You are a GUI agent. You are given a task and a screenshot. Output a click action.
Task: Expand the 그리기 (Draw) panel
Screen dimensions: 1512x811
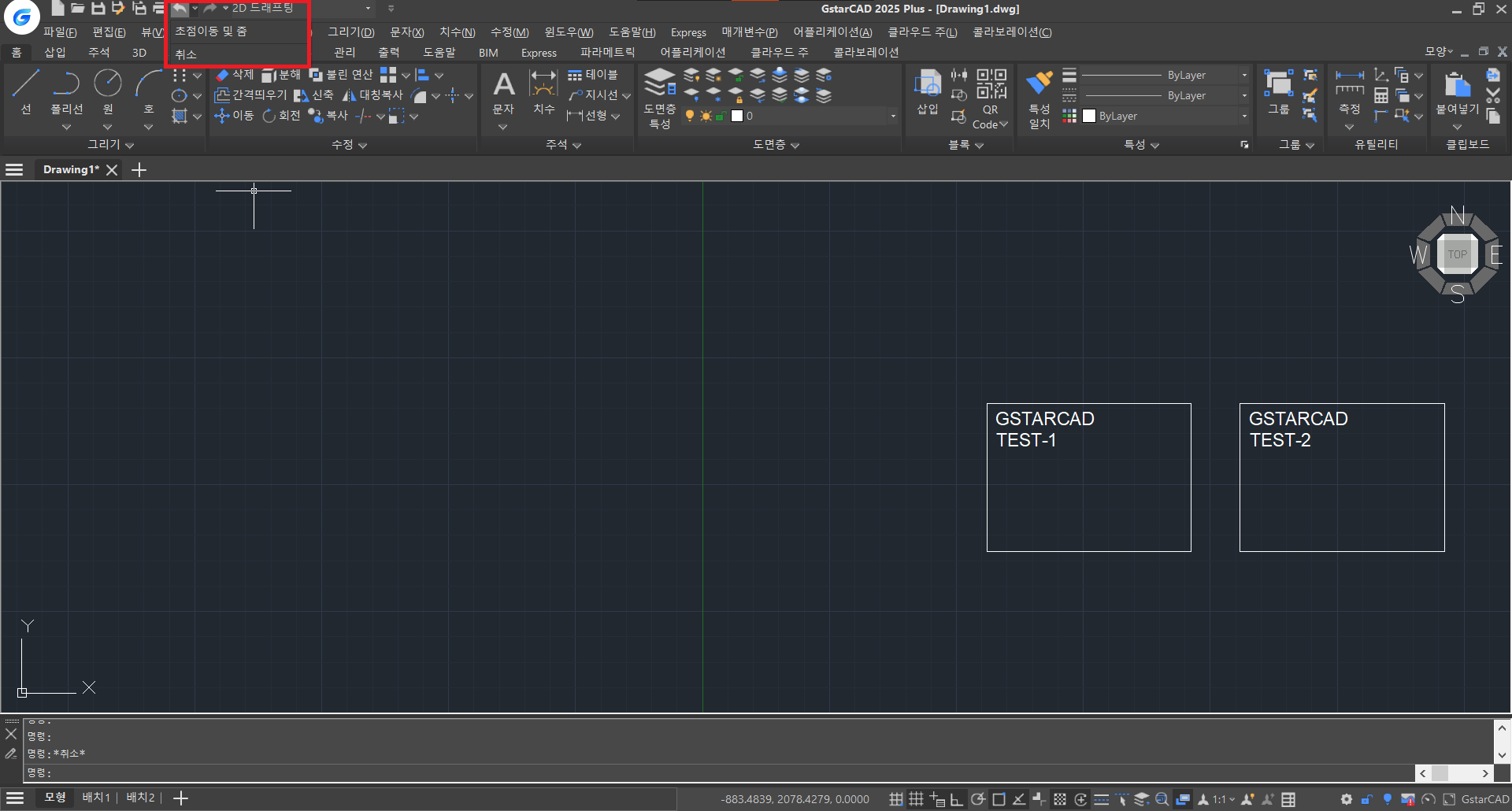(110, 145)
